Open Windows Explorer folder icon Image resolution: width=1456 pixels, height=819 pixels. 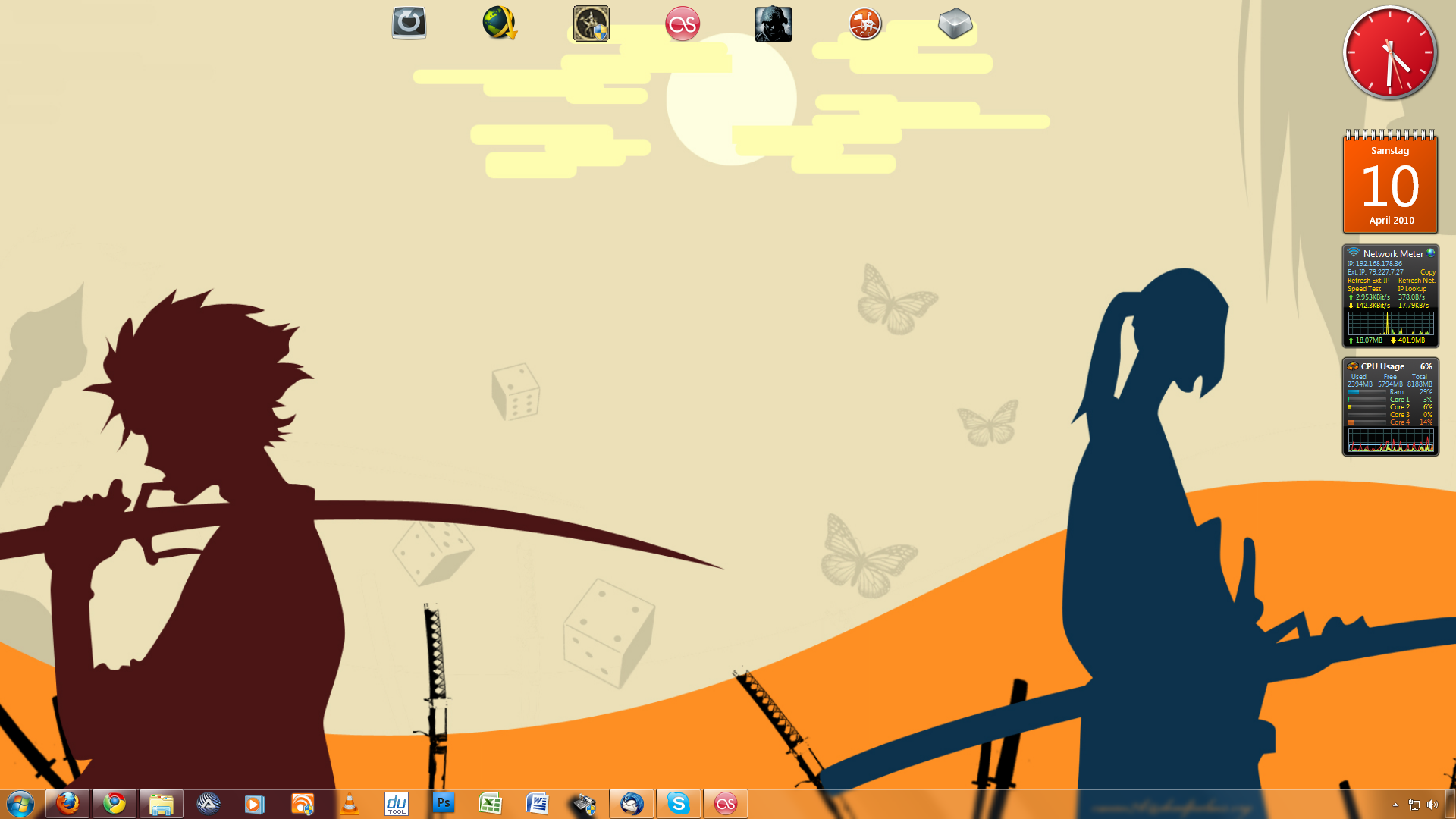pos(162,804)
